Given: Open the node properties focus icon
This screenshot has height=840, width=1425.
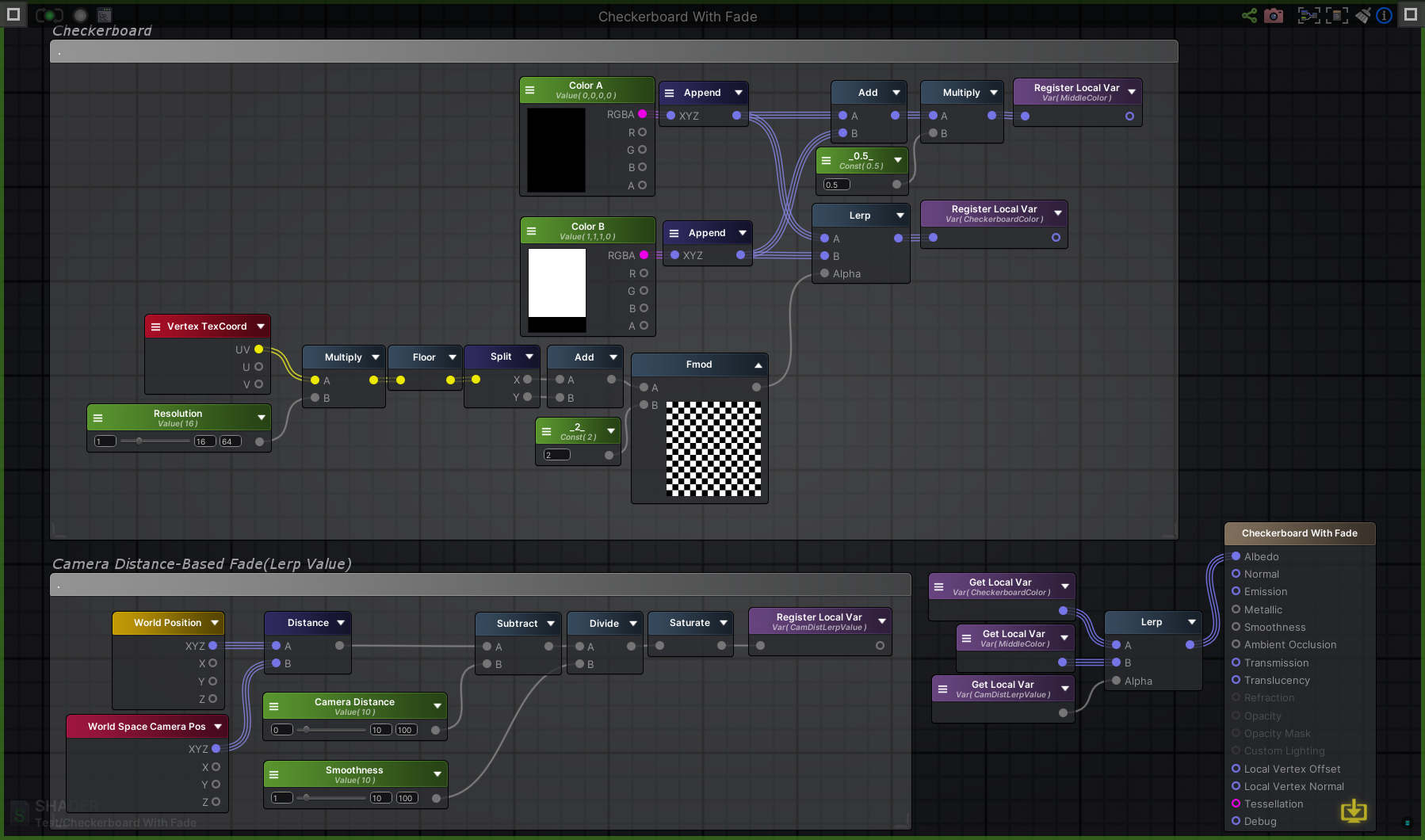Looking at the screenshot, I should [1337, 15].
